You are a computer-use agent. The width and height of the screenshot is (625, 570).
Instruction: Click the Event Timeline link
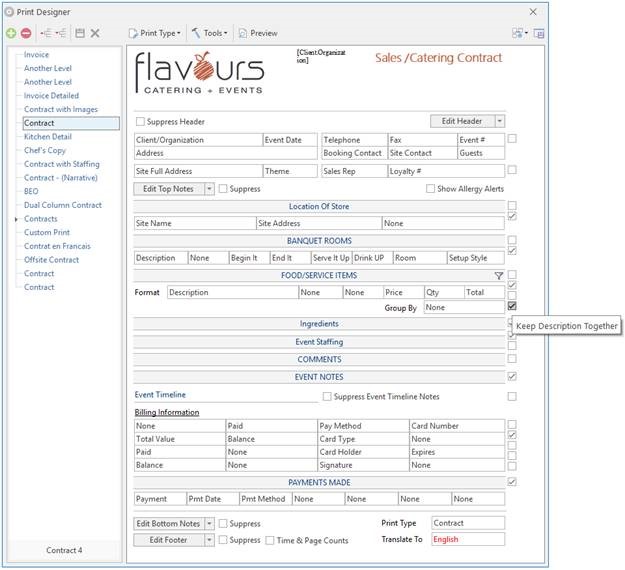[160, 395]
